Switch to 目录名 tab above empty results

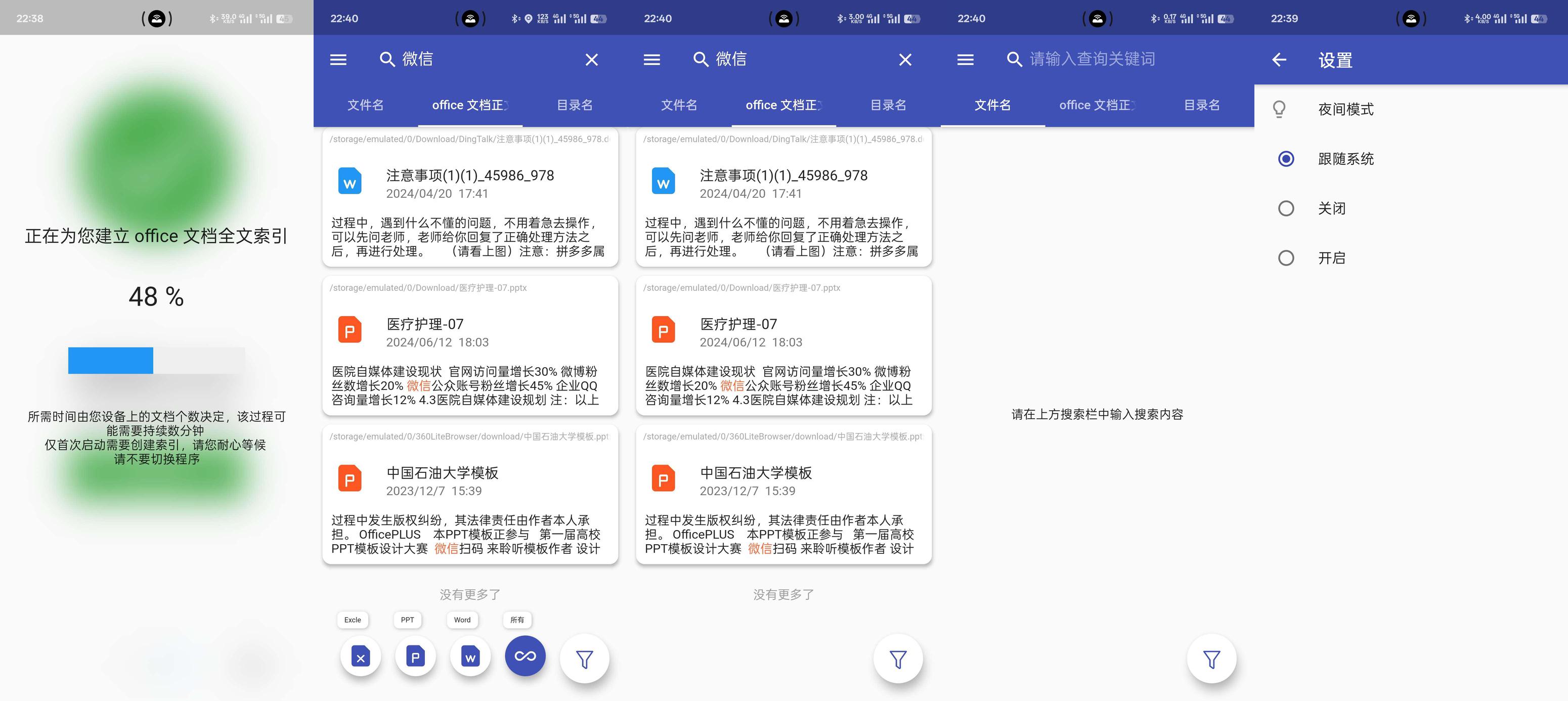(x=1202, y=105)
